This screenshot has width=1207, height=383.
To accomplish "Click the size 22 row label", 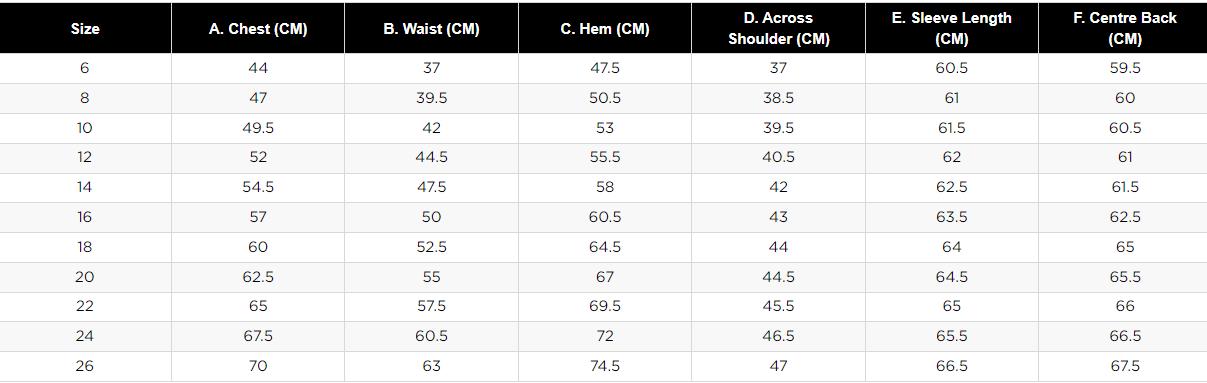I will (85, 306).
